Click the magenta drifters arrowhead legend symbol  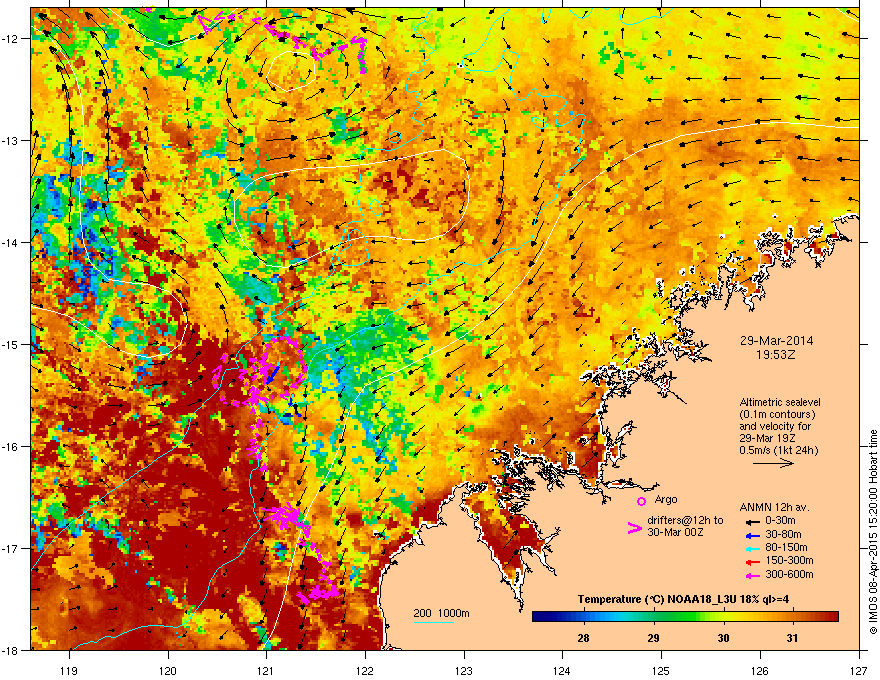634,528
